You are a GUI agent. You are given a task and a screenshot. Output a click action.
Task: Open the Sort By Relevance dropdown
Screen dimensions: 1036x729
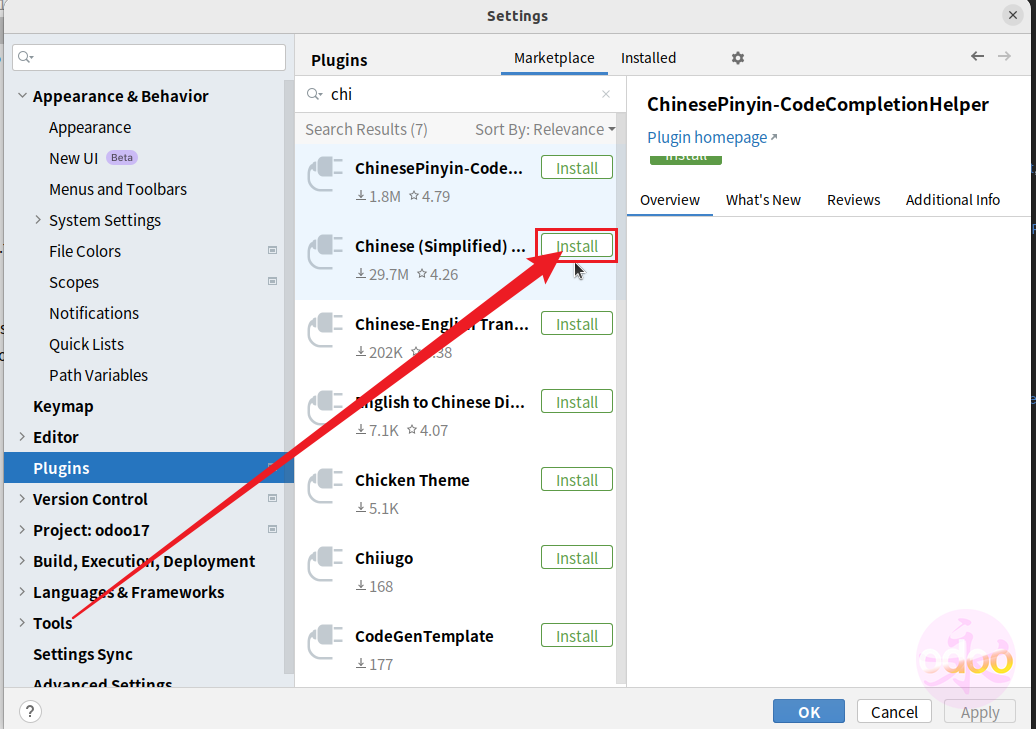545,129
